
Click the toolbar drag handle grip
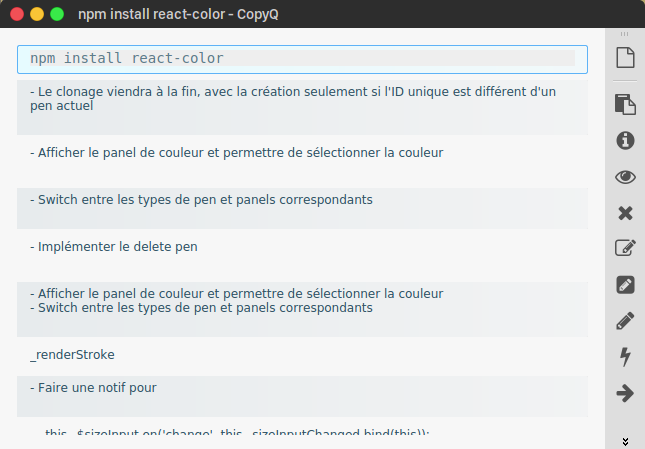pyautogui.click(x=626, y=35)
